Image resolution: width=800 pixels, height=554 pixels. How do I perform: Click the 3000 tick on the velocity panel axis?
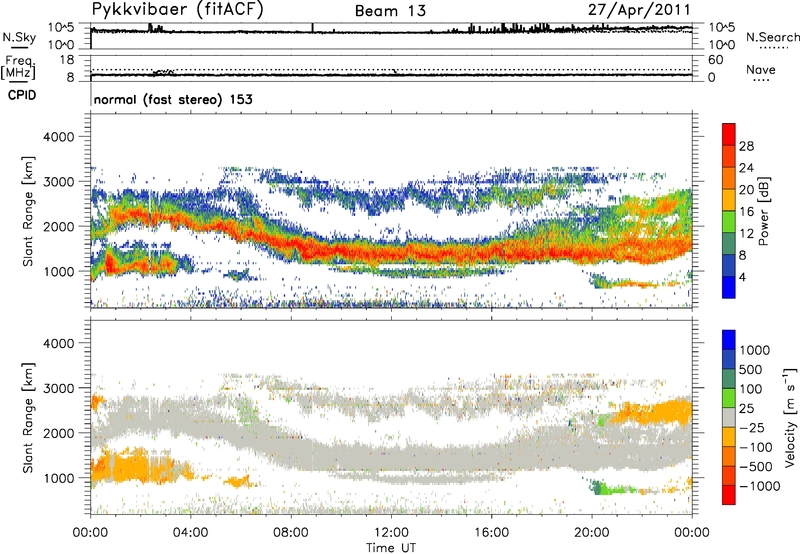tap(58, 388)
